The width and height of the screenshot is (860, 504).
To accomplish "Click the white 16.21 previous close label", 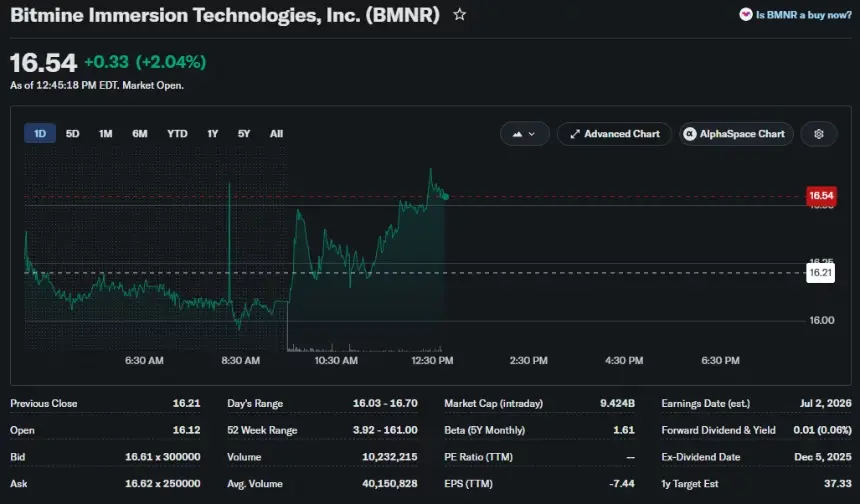I will pyautogui.click(x=821, y=273).
